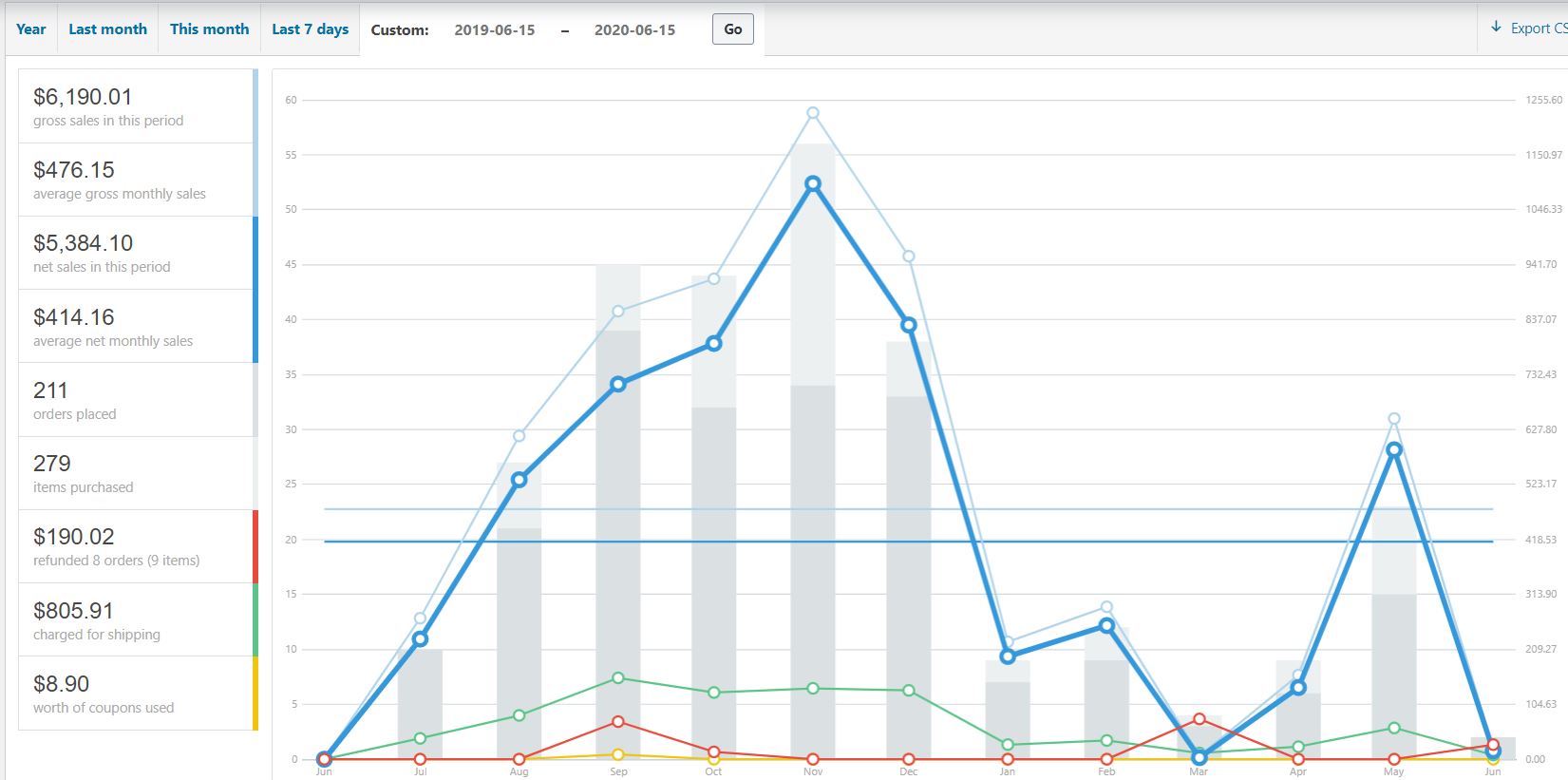1568x780 pixels.
Task: Open the This month report tab
Action: tap(209, 29)
